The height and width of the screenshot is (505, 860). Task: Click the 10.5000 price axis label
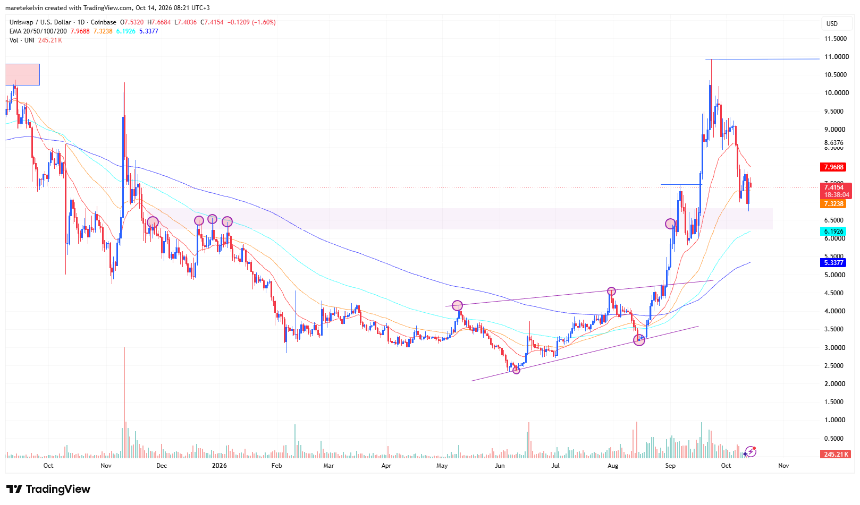pos(835,75)
